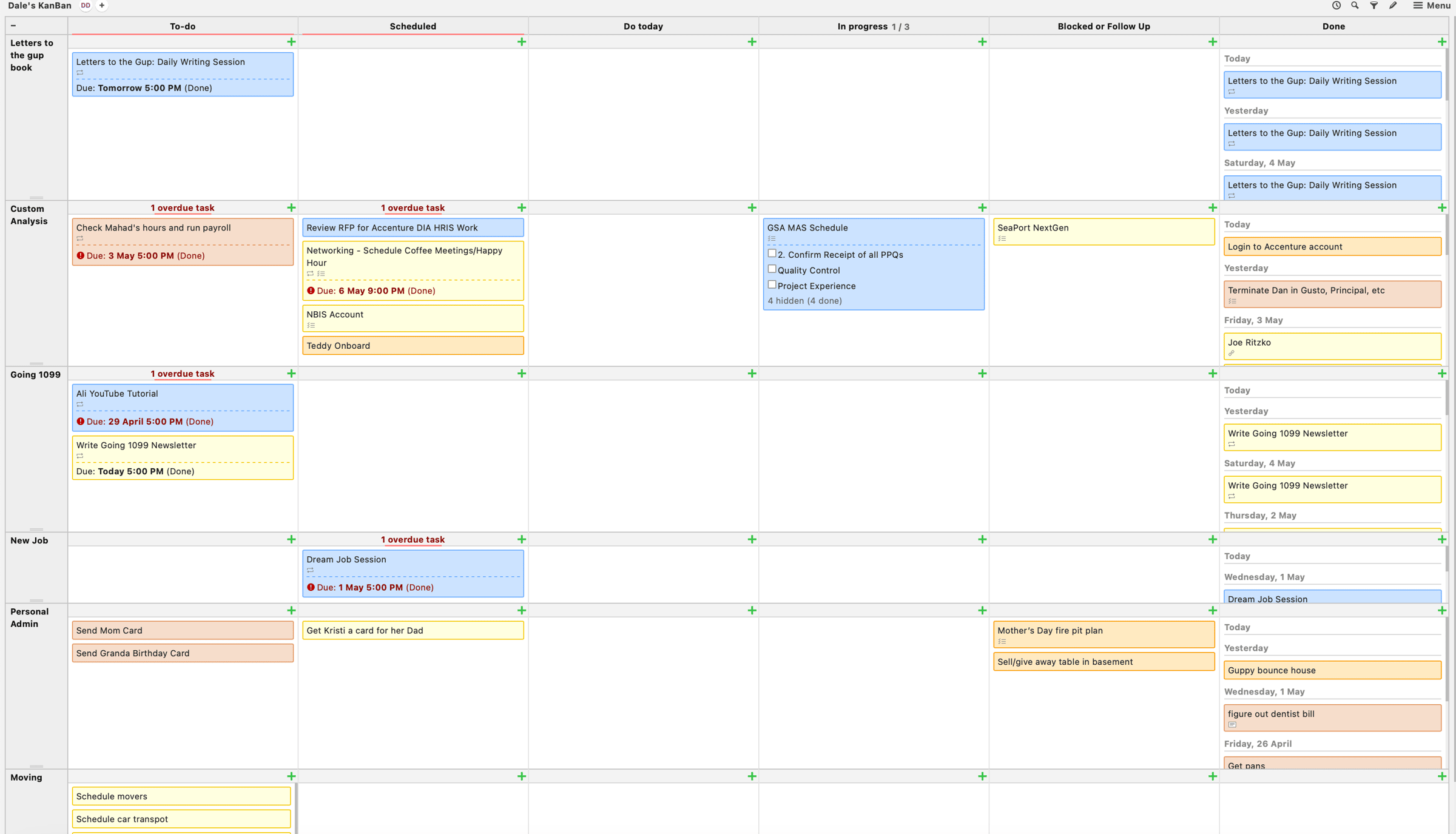Click the search magnifier icon

1355,5
